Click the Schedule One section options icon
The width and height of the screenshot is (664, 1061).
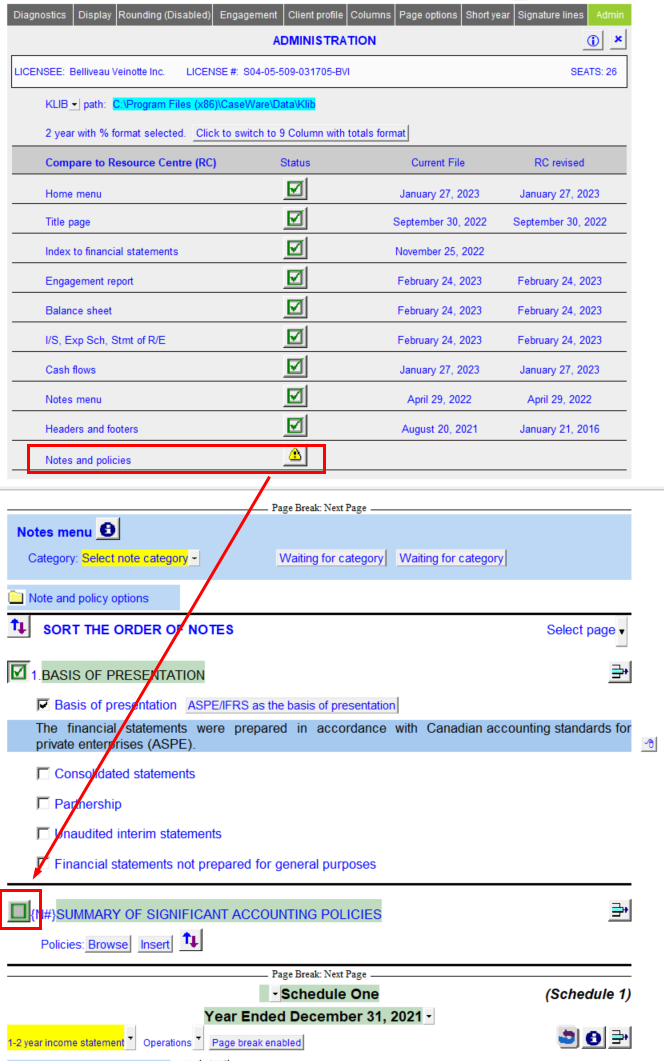click(619, 1037)
